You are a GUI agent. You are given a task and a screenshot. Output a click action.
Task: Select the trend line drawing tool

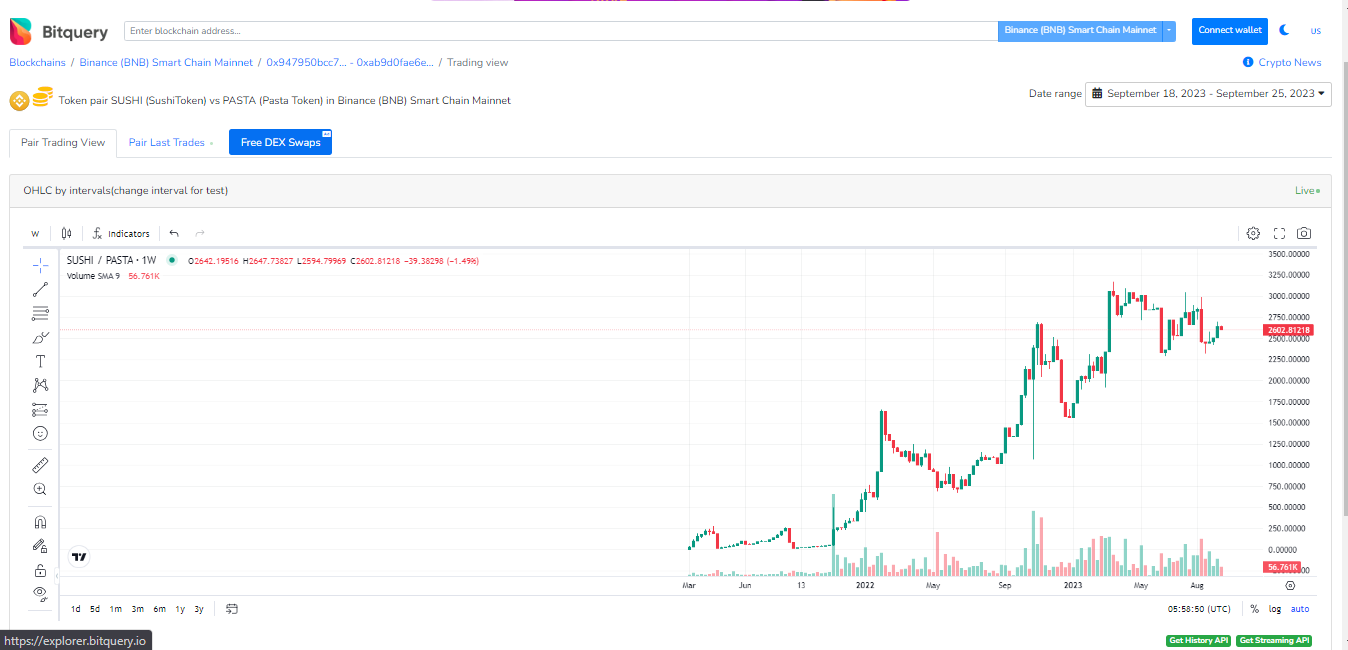pos(40,289)
